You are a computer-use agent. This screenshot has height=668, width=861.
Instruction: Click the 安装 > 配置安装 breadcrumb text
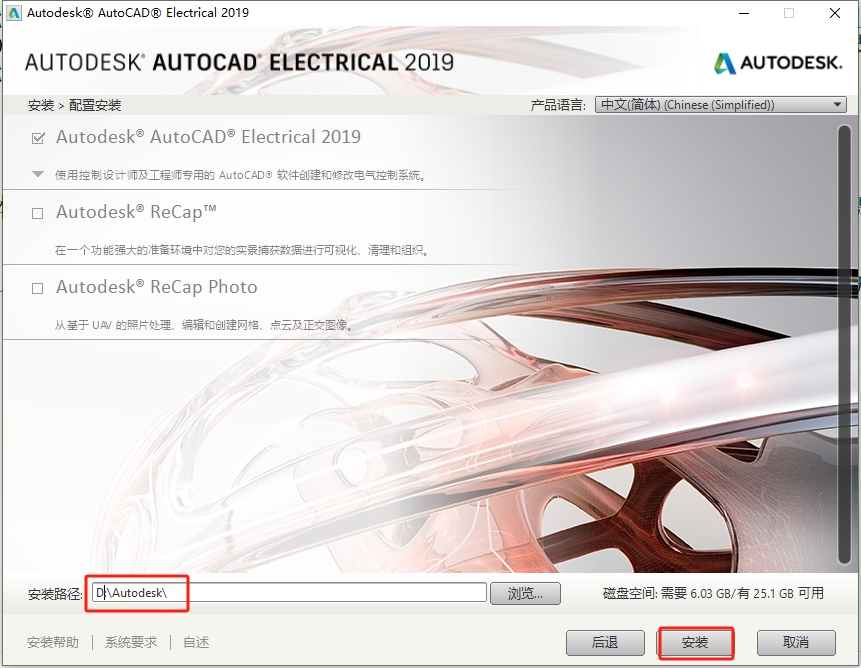tap(74, 105)
